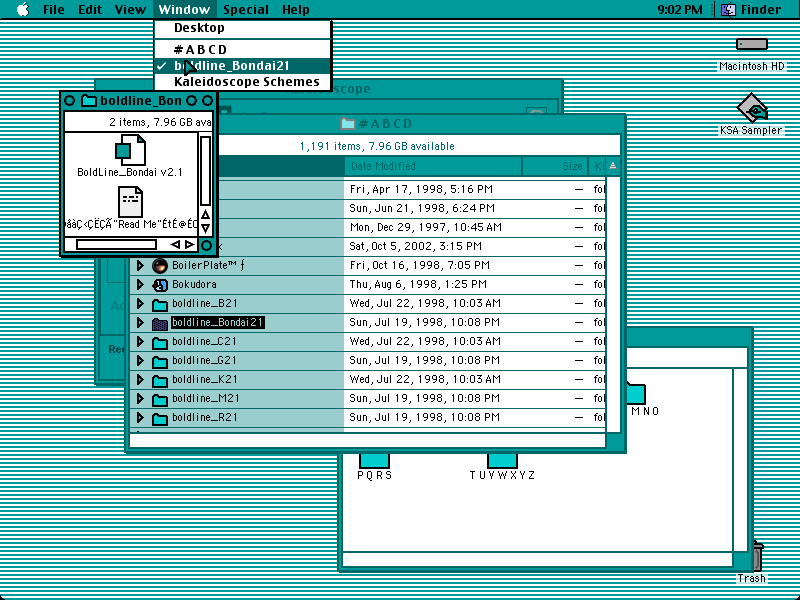Click the BoilerPlate™ ƒ name
The height and width of the screenshot is (600, 800).
coord(208,265)
